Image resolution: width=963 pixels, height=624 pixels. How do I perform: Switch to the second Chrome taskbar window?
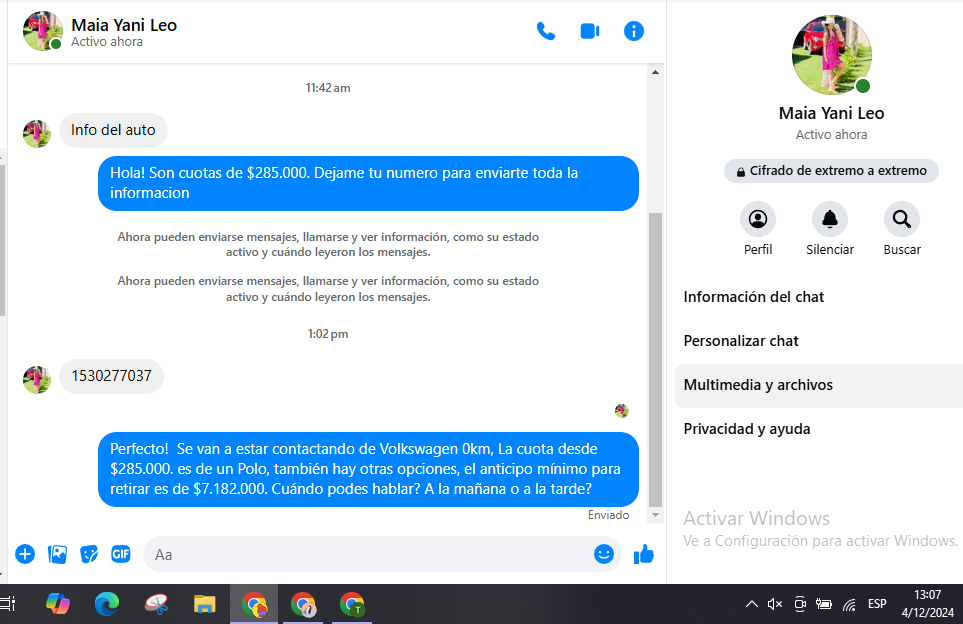click(x=303, y=604)
